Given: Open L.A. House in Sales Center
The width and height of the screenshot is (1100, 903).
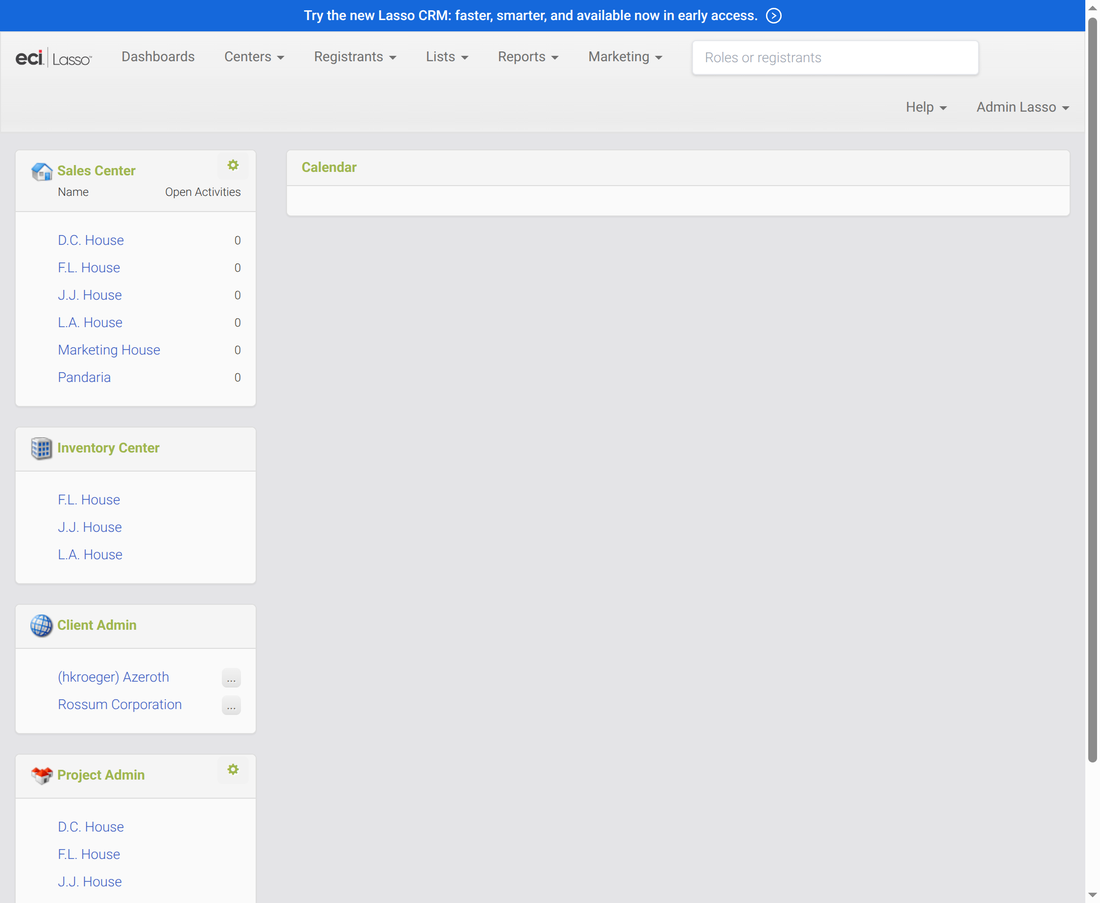Looking at the screenshot, I should (90, 323).
